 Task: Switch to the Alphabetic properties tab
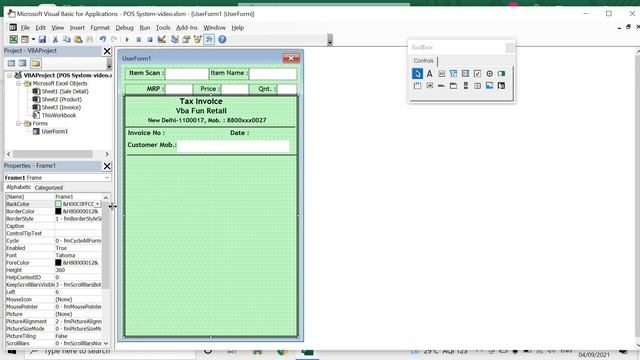(x=19, y=187)
